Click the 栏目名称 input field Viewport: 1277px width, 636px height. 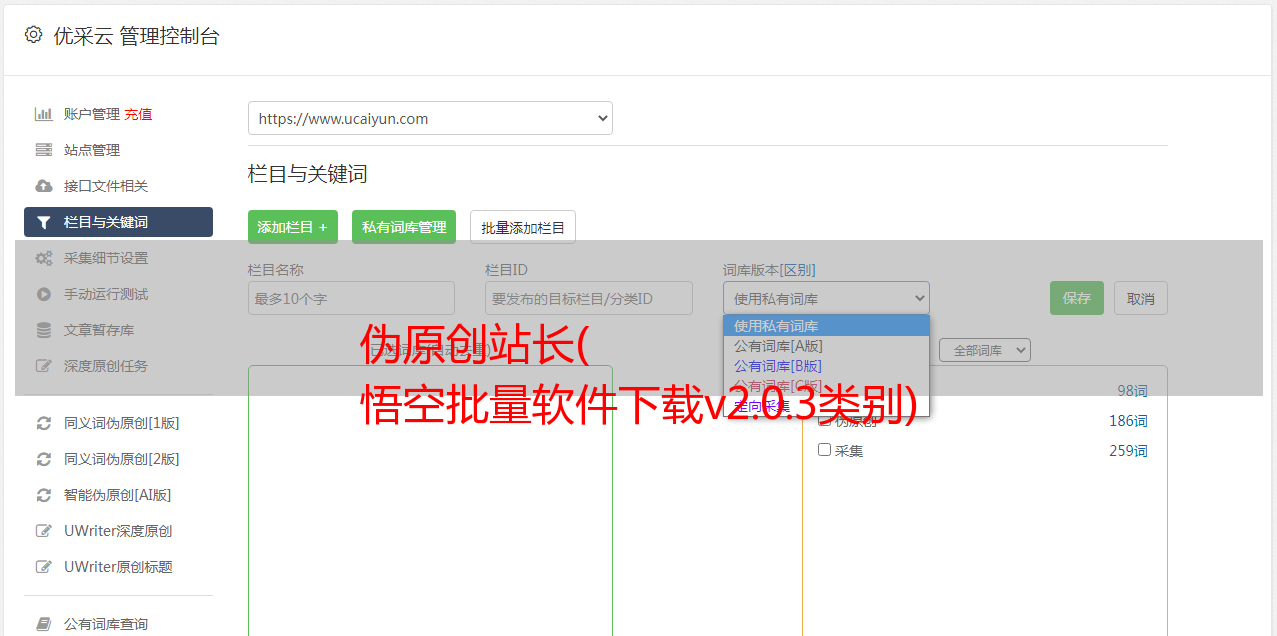click(351, 298)
